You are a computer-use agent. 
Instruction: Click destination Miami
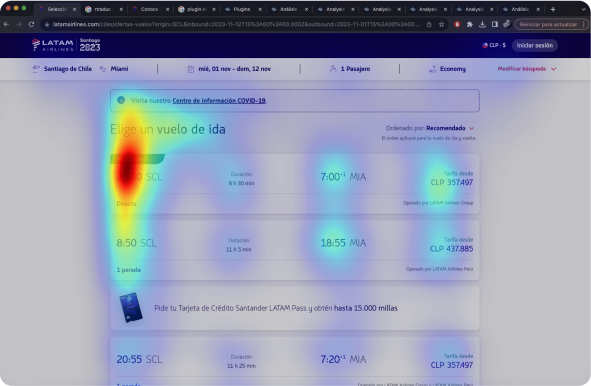pyautogui.click(x=119, y=69)
